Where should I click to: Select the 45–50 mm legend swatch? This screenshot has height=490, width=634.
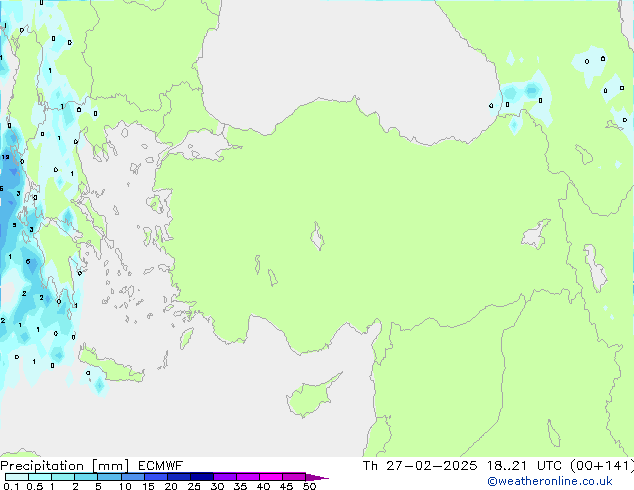294,477
